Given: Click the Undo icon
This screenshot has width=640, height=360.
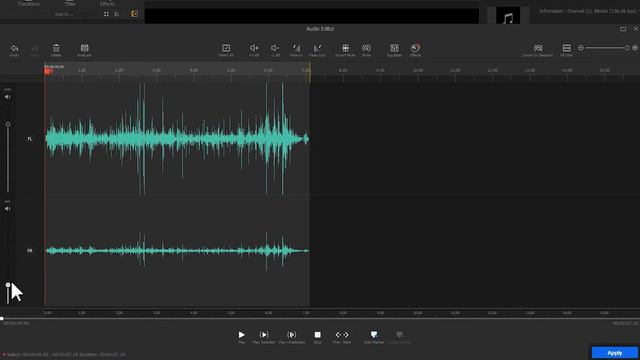Looking at the screenshot, I should point(14,49).
